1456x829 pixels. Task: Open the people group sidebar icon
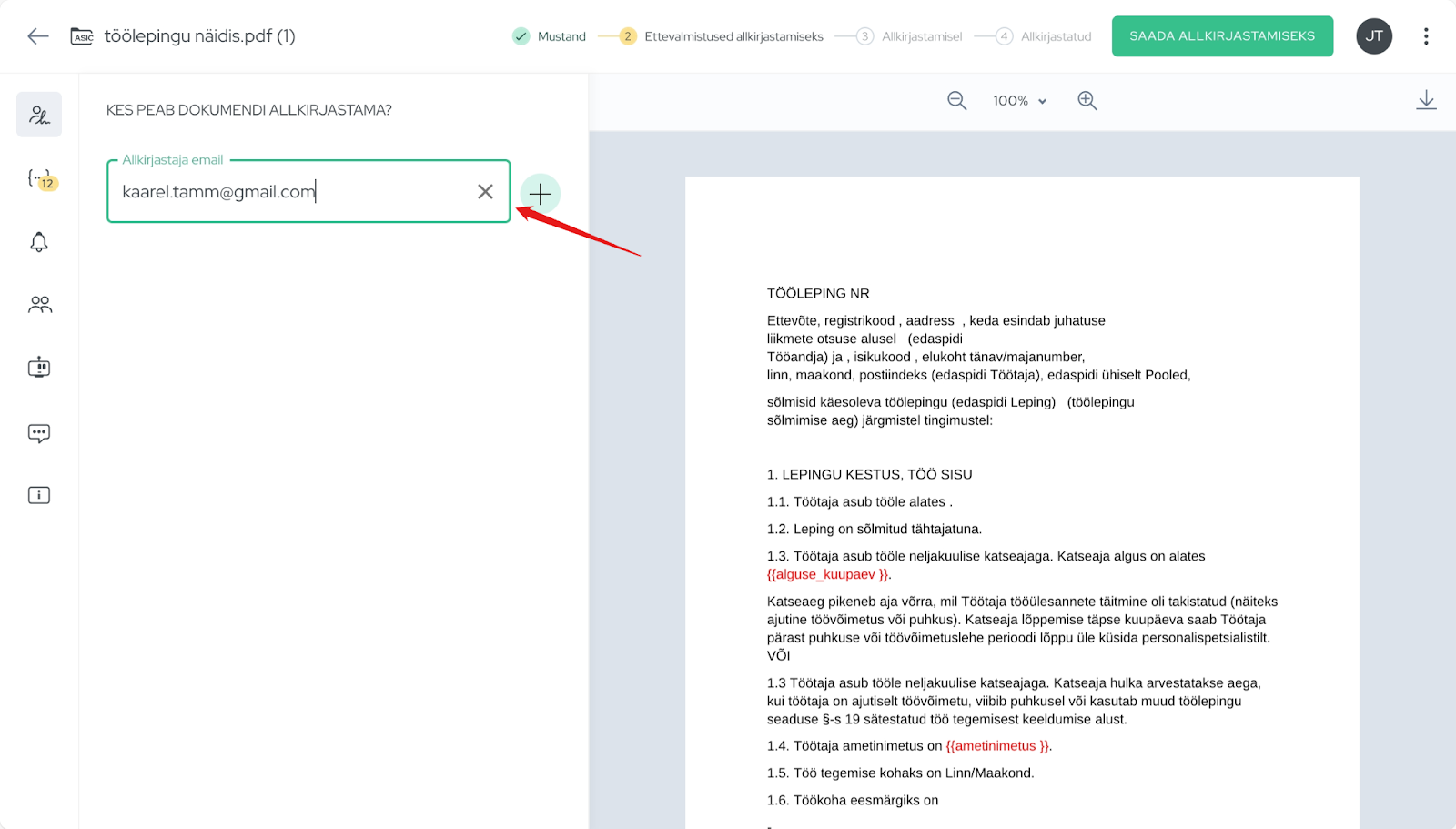click(39, 305)
